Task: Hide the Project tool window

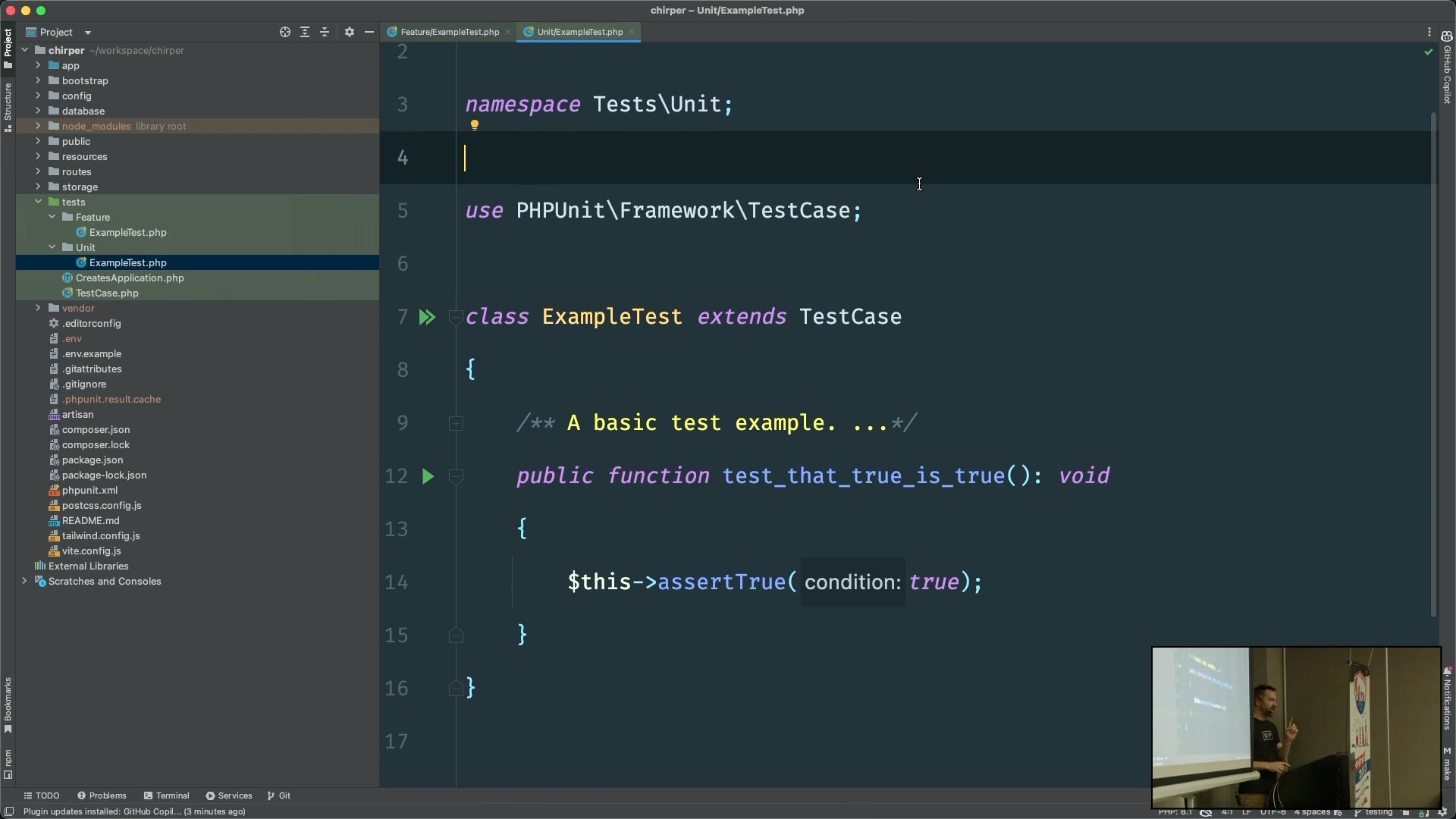Action: click(369, 32)
